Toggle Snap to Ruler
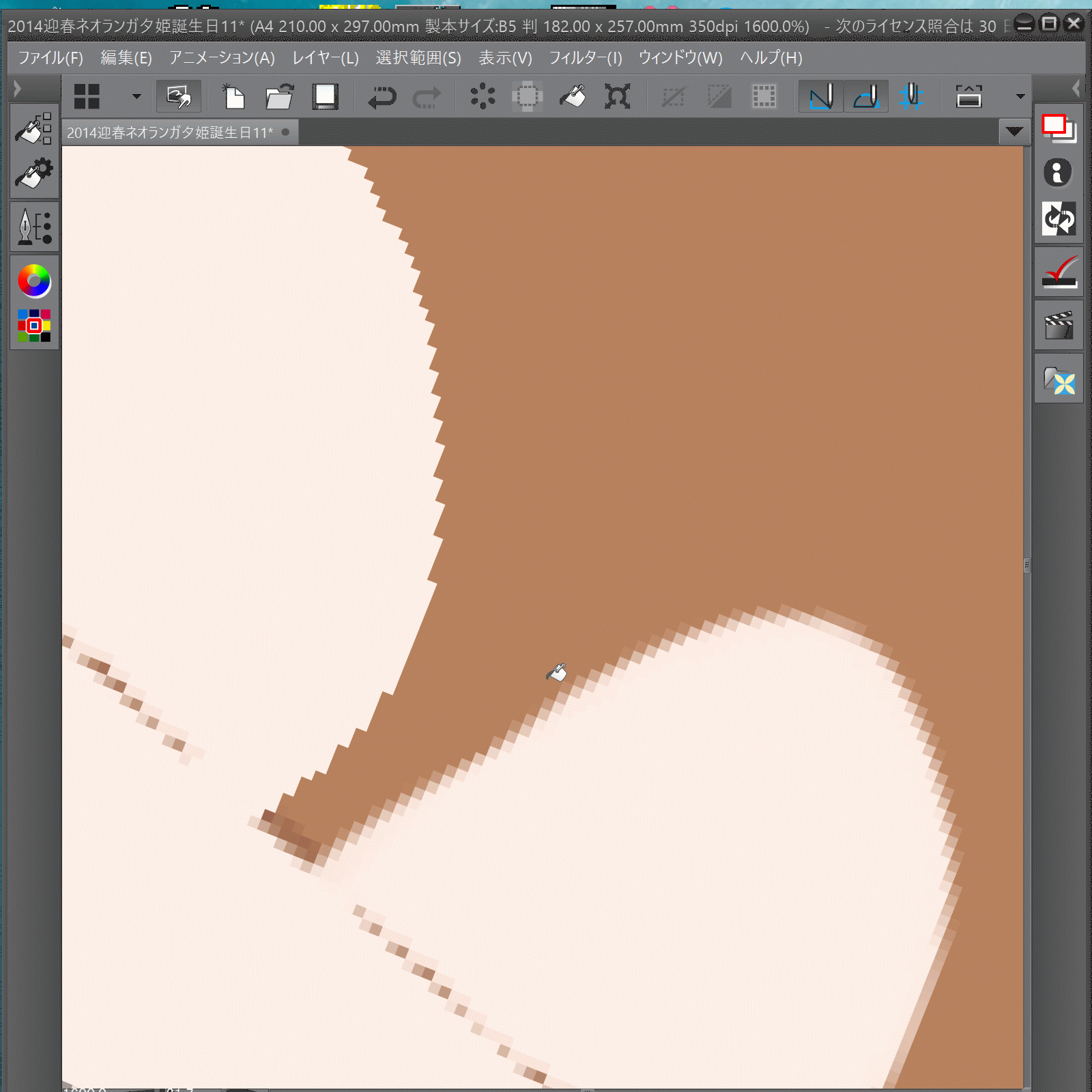 821,97
